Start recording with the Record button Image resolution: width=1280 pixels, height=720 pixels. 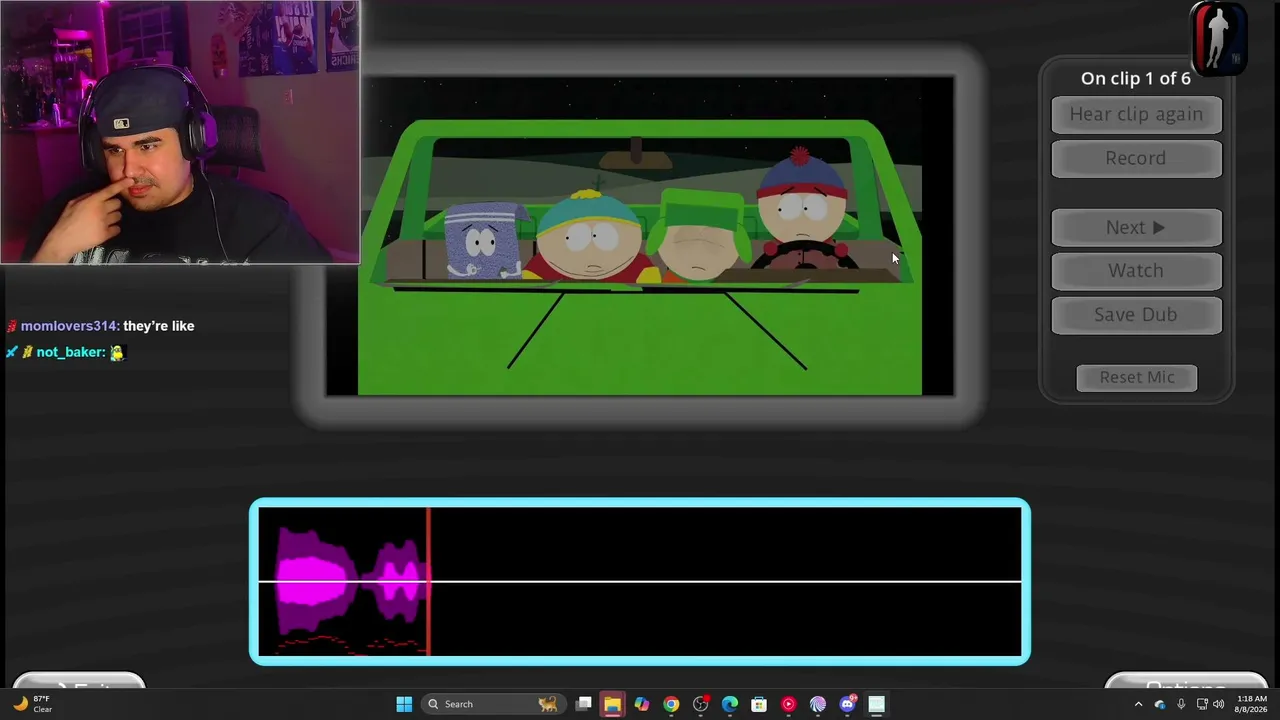click(x=1136, y=158)
